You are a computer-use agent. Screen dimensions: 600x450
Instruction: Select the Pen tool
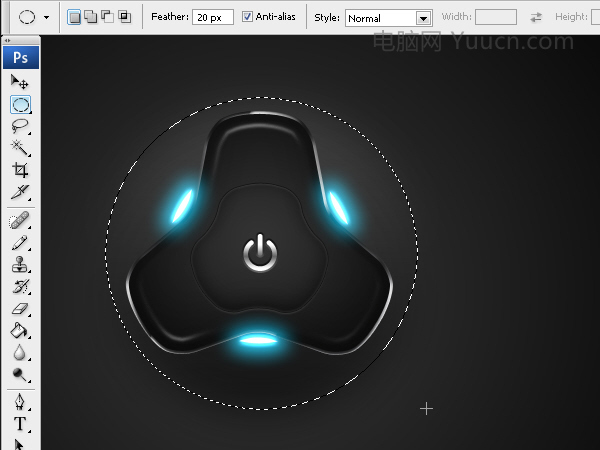20,401
